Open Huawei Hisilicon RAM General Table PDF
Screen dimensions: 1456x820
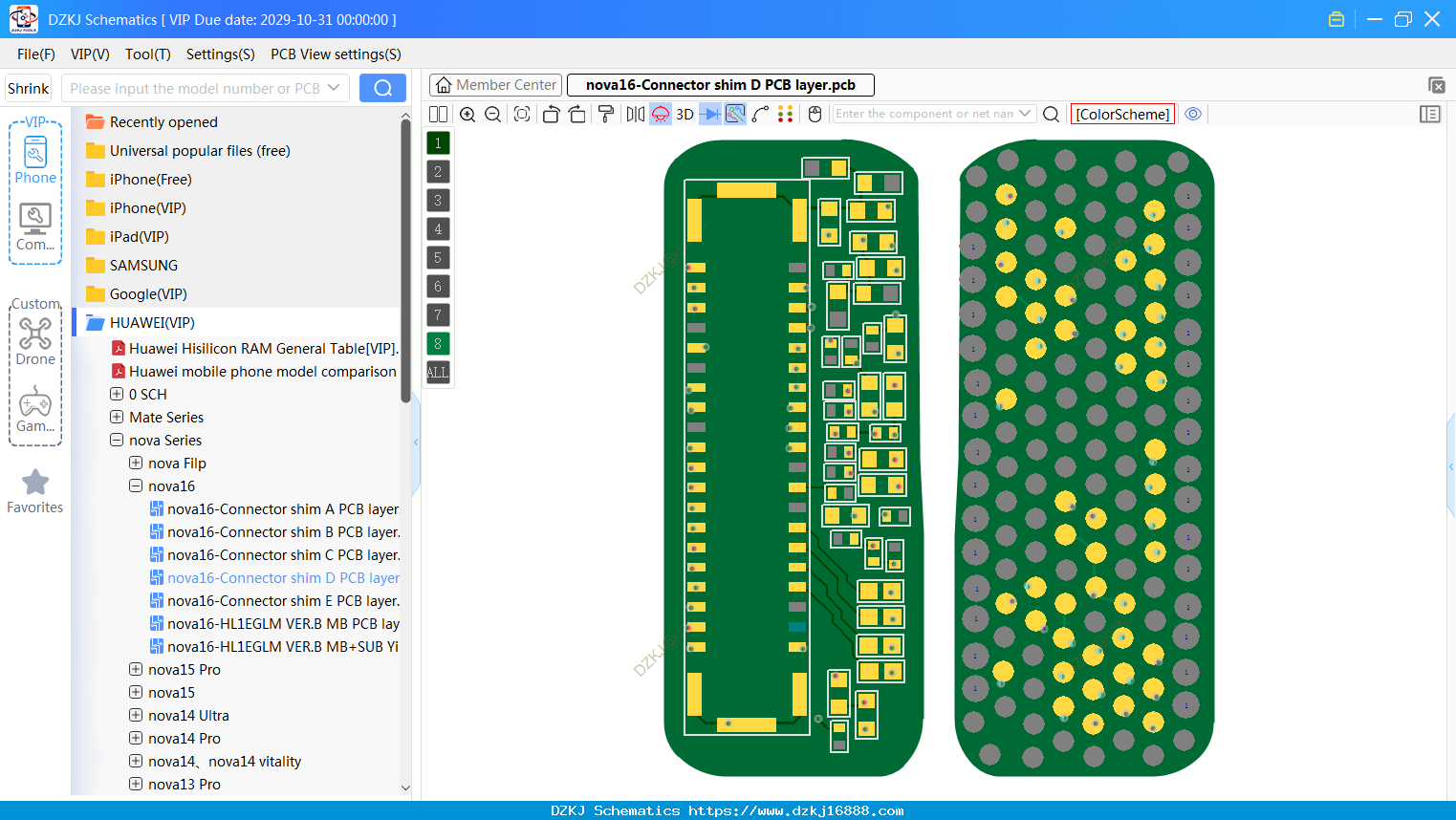pos(255,349)
